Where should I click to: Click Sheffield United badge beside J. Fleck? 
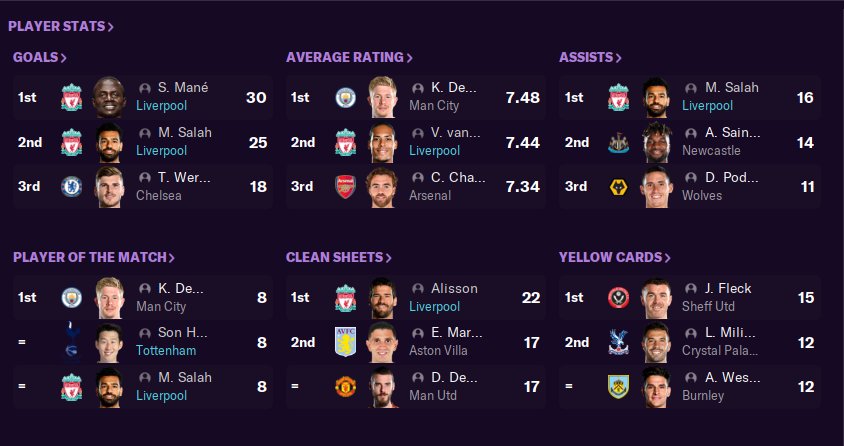click(618, 298)
